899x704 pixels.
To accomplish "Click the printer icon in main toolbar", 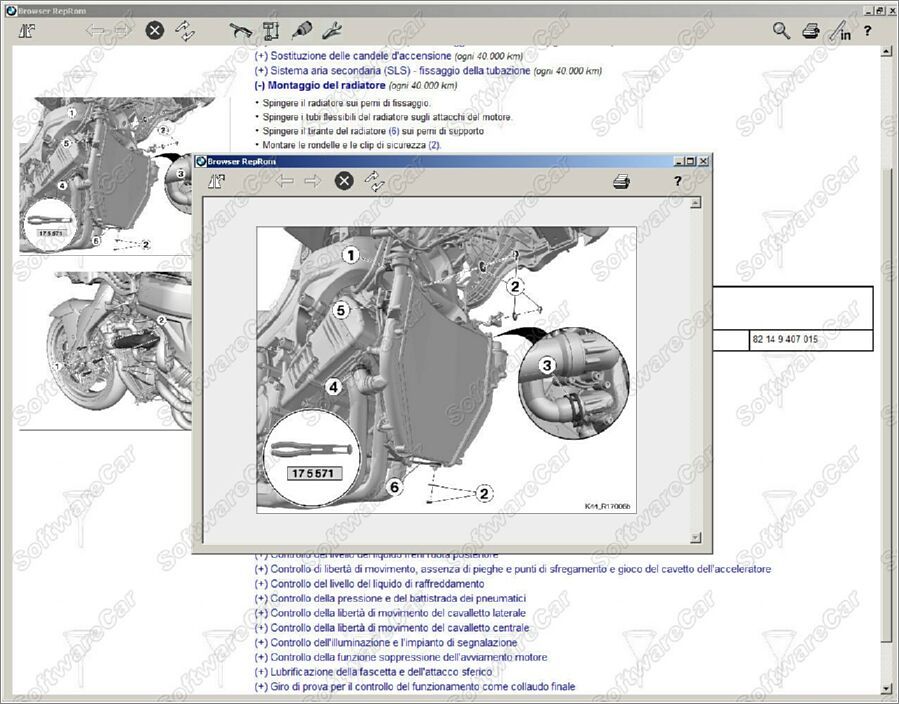I will [x=811, y=31].
